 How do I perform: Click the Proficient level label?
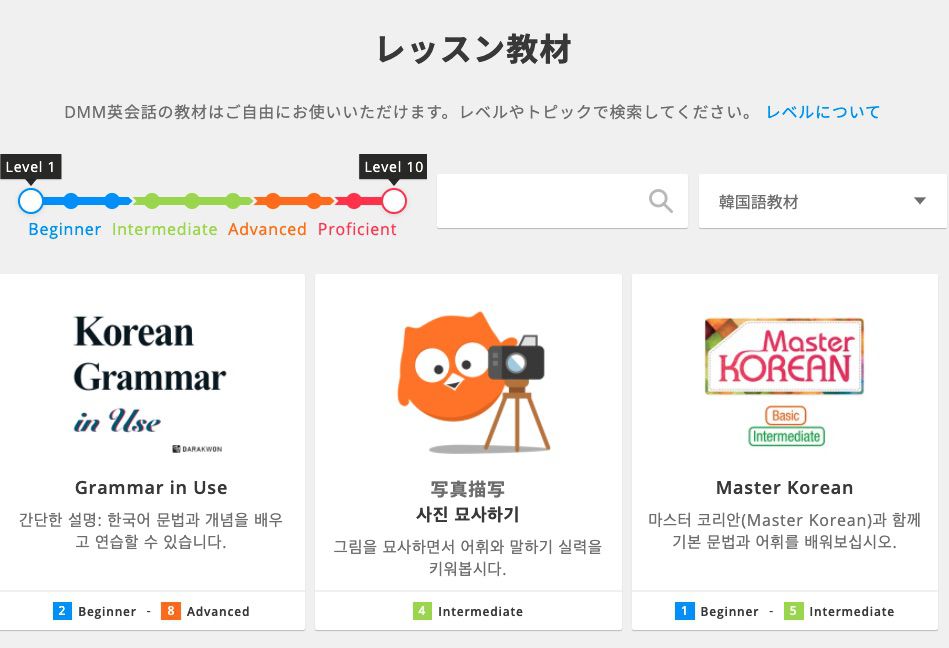[x=357, y=229]
